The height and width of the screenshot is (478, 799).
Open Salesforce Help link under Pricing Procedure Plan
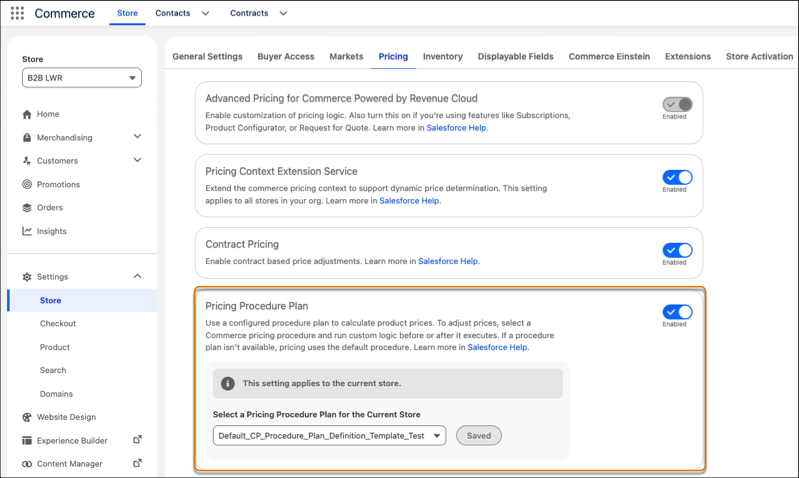point(497,348)
